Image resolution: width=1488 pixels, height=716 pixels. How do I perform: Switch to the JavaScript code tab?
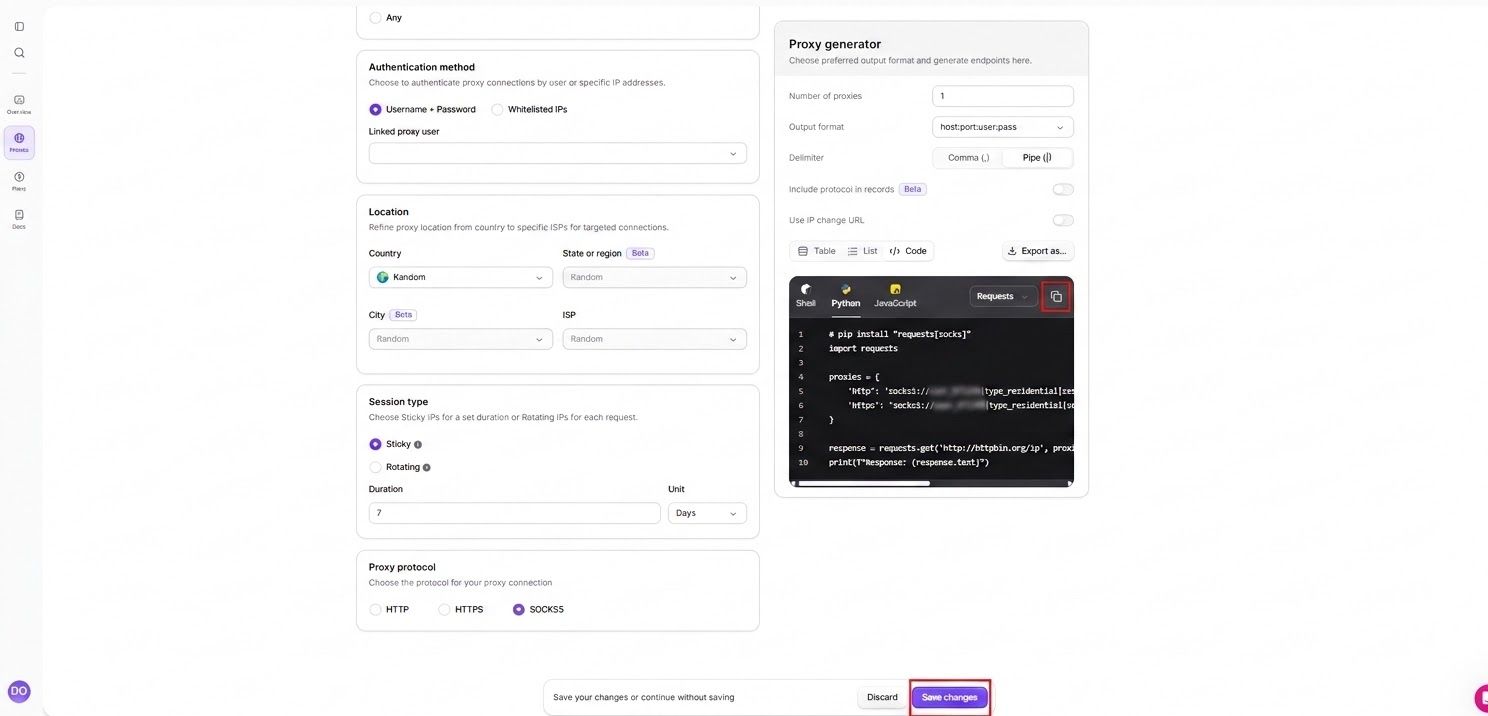(895, 296)
